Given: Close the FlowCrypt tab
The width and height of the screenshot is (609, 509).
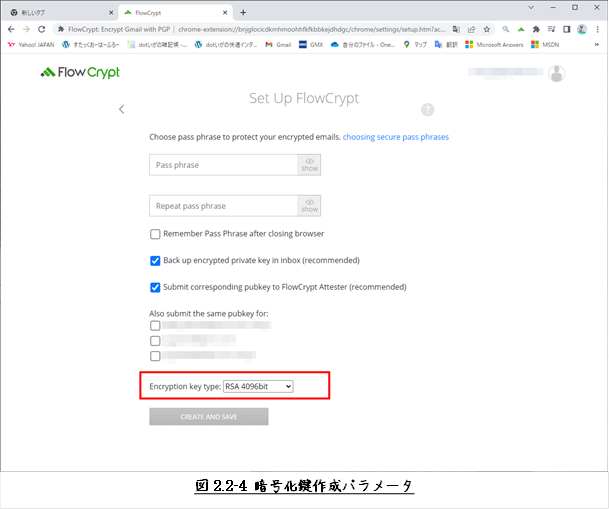Looking at the screenshot, I should point(225,13).
